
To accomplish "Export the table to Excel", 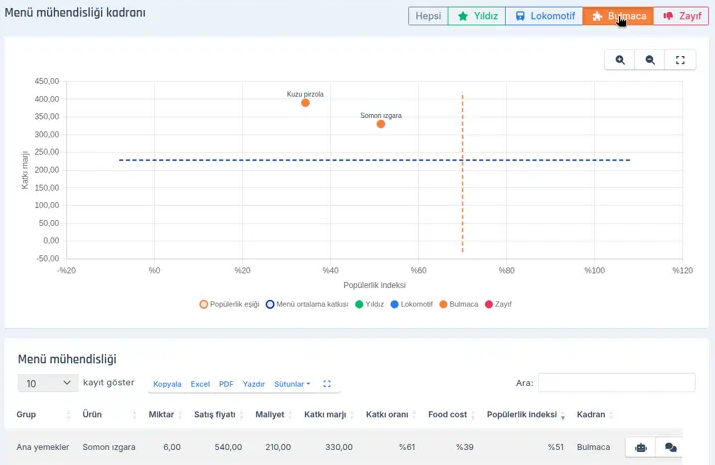I will [200, 384].
